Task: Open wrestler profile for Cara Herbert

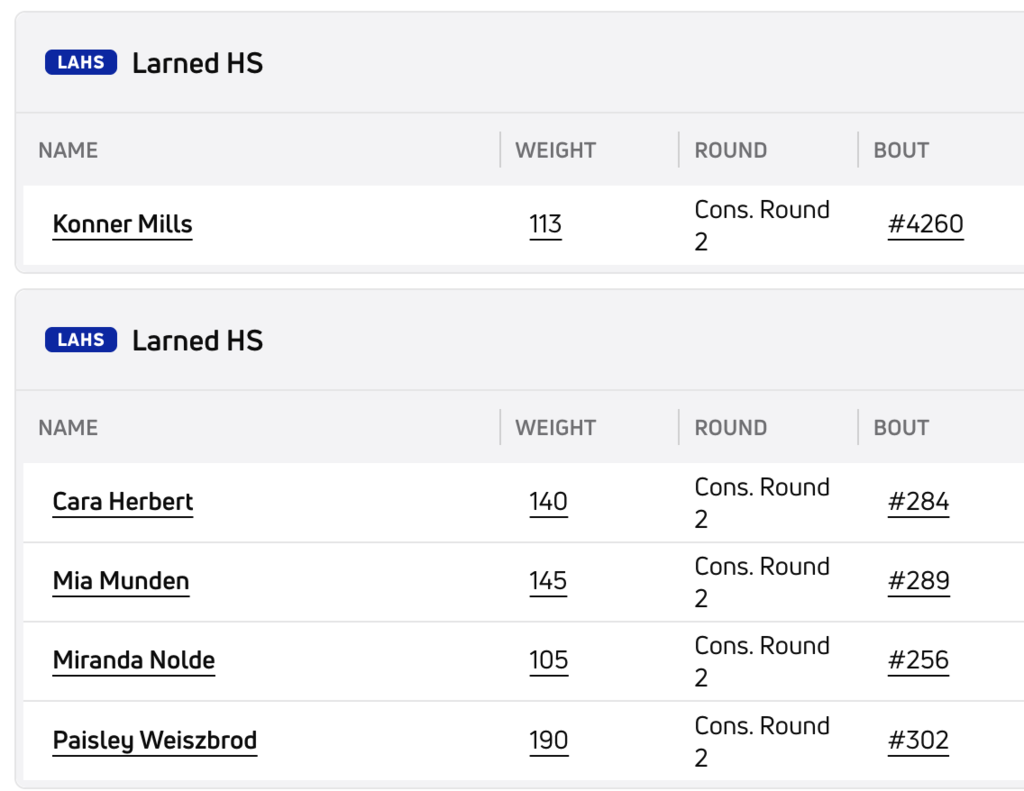Action: tap(122, 502)
